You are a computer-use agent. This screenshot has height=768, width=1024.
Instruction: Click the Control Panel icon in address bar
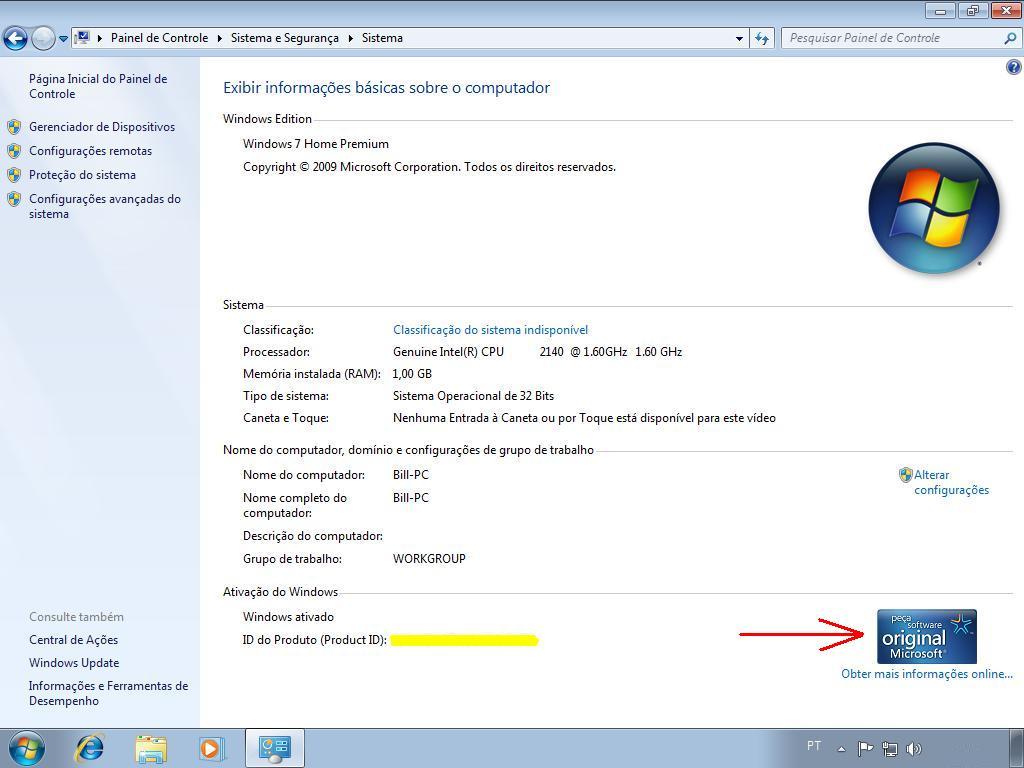82,38
